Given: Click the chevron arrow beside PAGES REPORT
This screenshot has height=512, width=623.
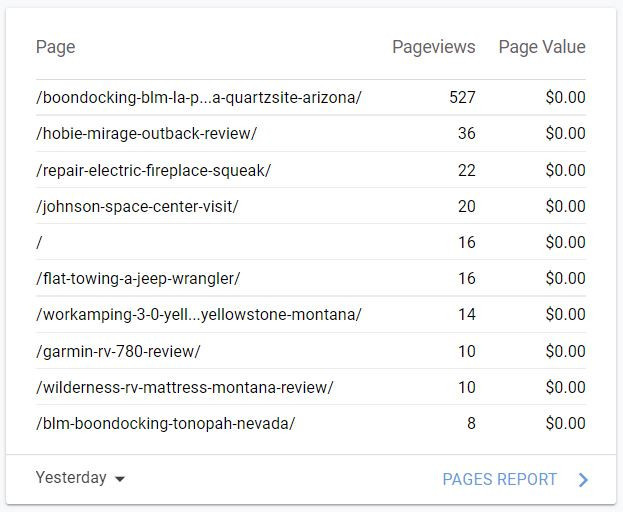Looking at the screenshot, I should coord(584,480).
